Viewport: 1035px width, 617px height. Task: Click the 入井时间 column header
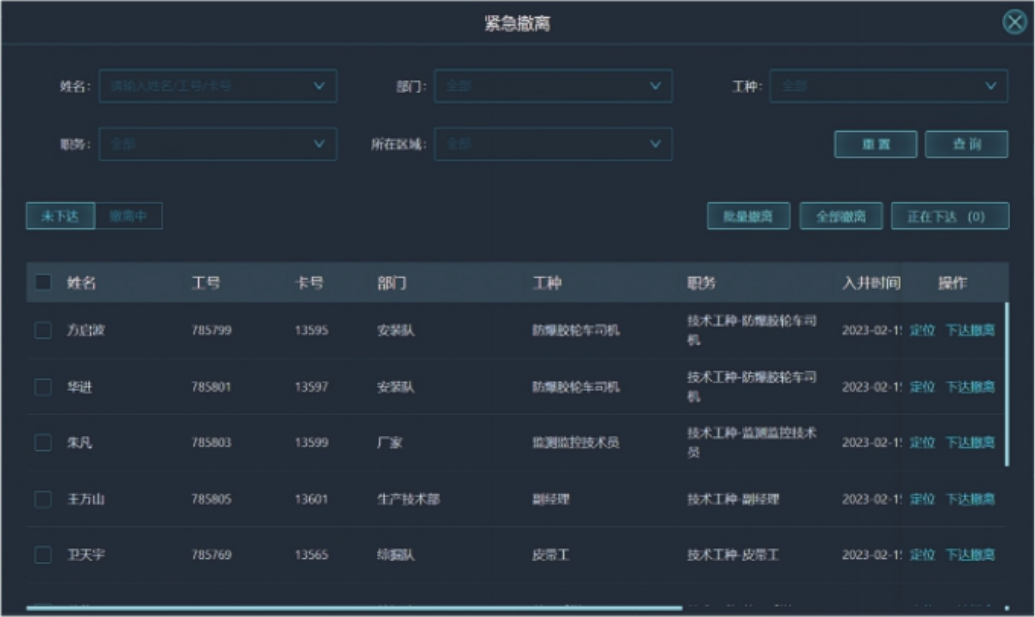pyautogui.click(x=871, y=282)
